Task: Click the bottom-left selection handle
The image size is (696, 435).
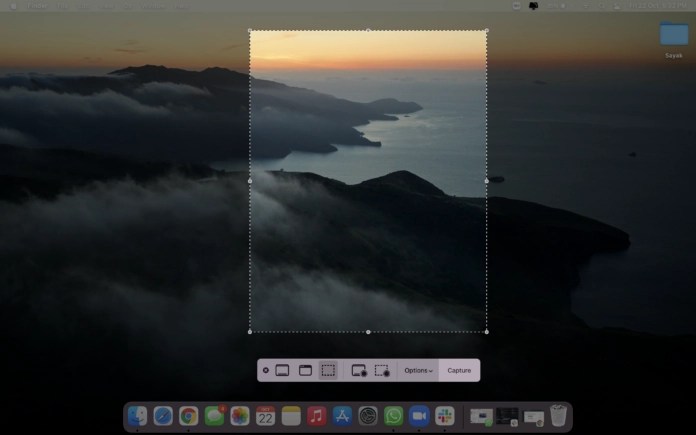Action: tap(250, 332)
